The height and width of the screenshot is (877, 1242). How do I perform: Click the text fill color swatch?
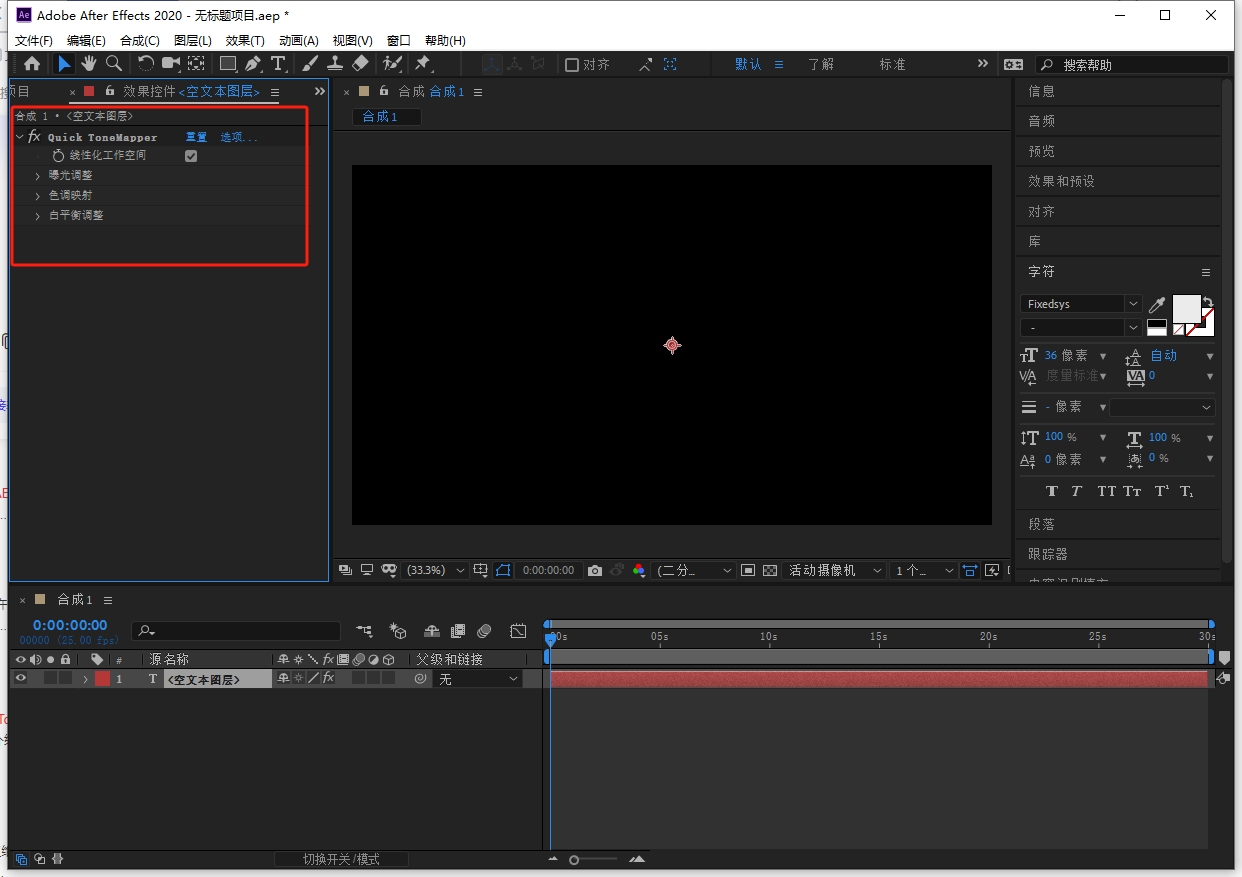1186,309
